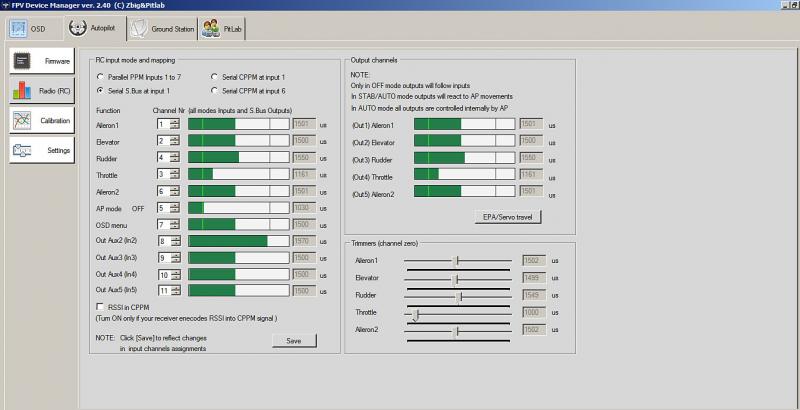800x410 pixels.
Task: Open the Firmware section
Action: pyautogui.click(x=42, y=61)
